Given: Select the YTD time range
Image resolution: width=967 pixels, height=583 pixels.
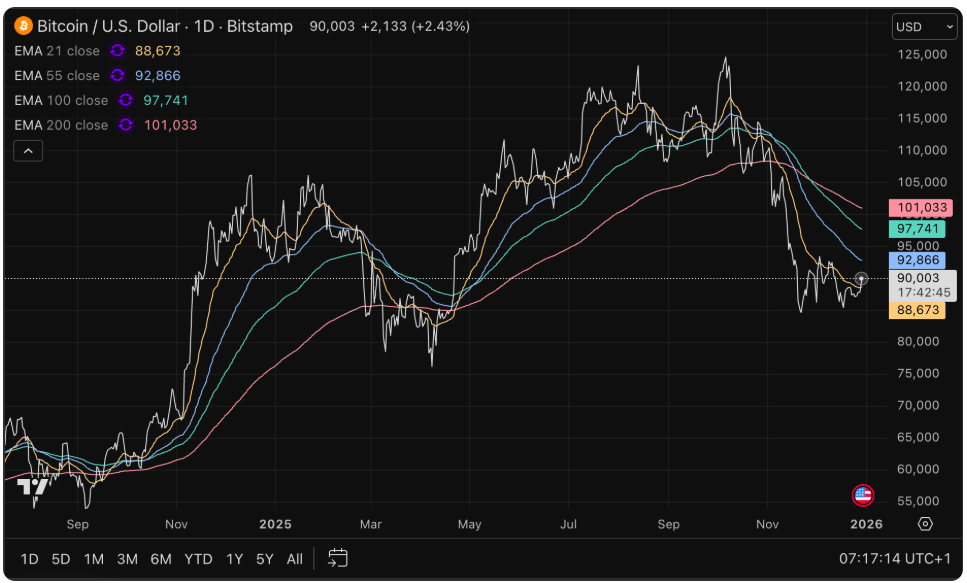Looking at the screenshot, I should pos(198,559).
